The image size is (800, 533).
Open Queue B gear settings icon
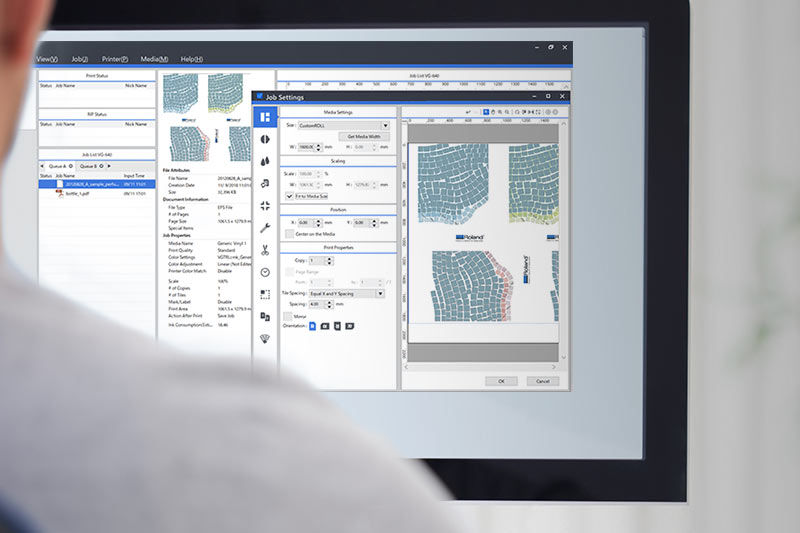102,166
